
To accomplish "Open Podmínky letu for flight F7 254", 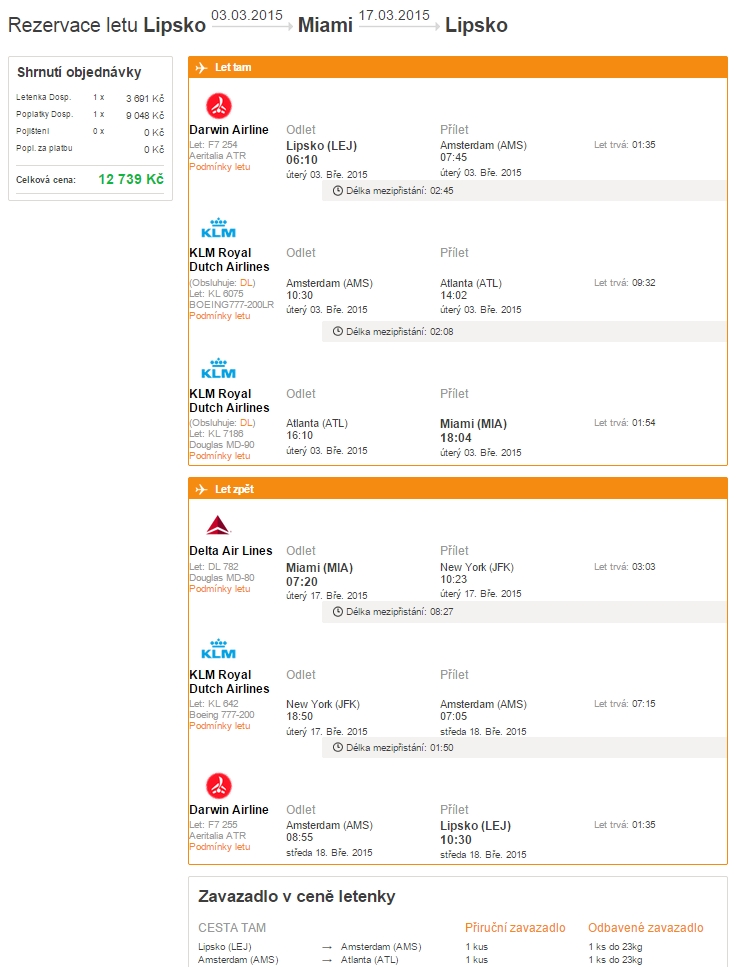I will (x=219, y=167).
